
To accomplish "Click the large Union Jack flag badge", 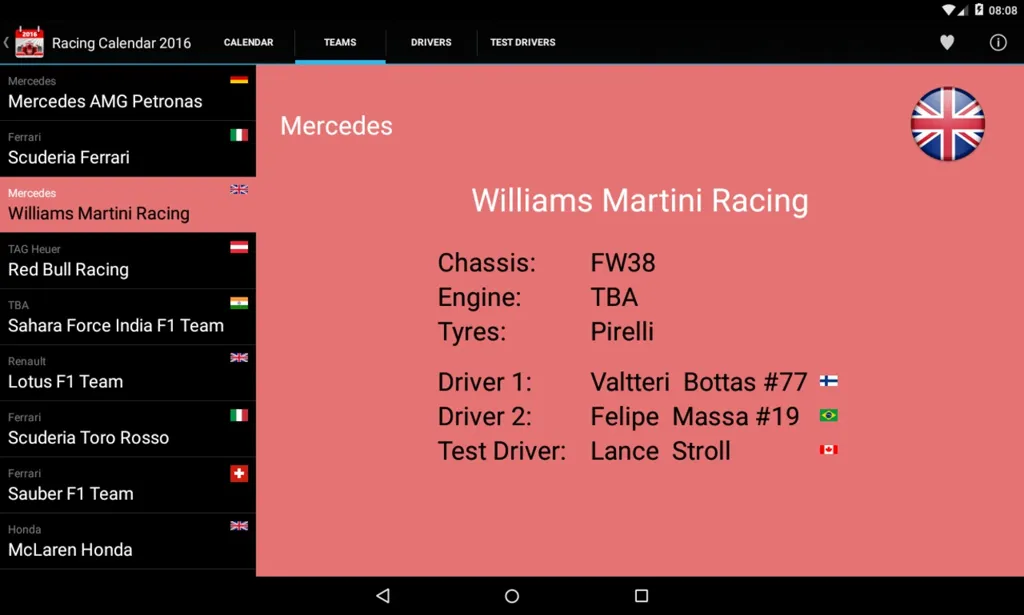I will point(948,124).
